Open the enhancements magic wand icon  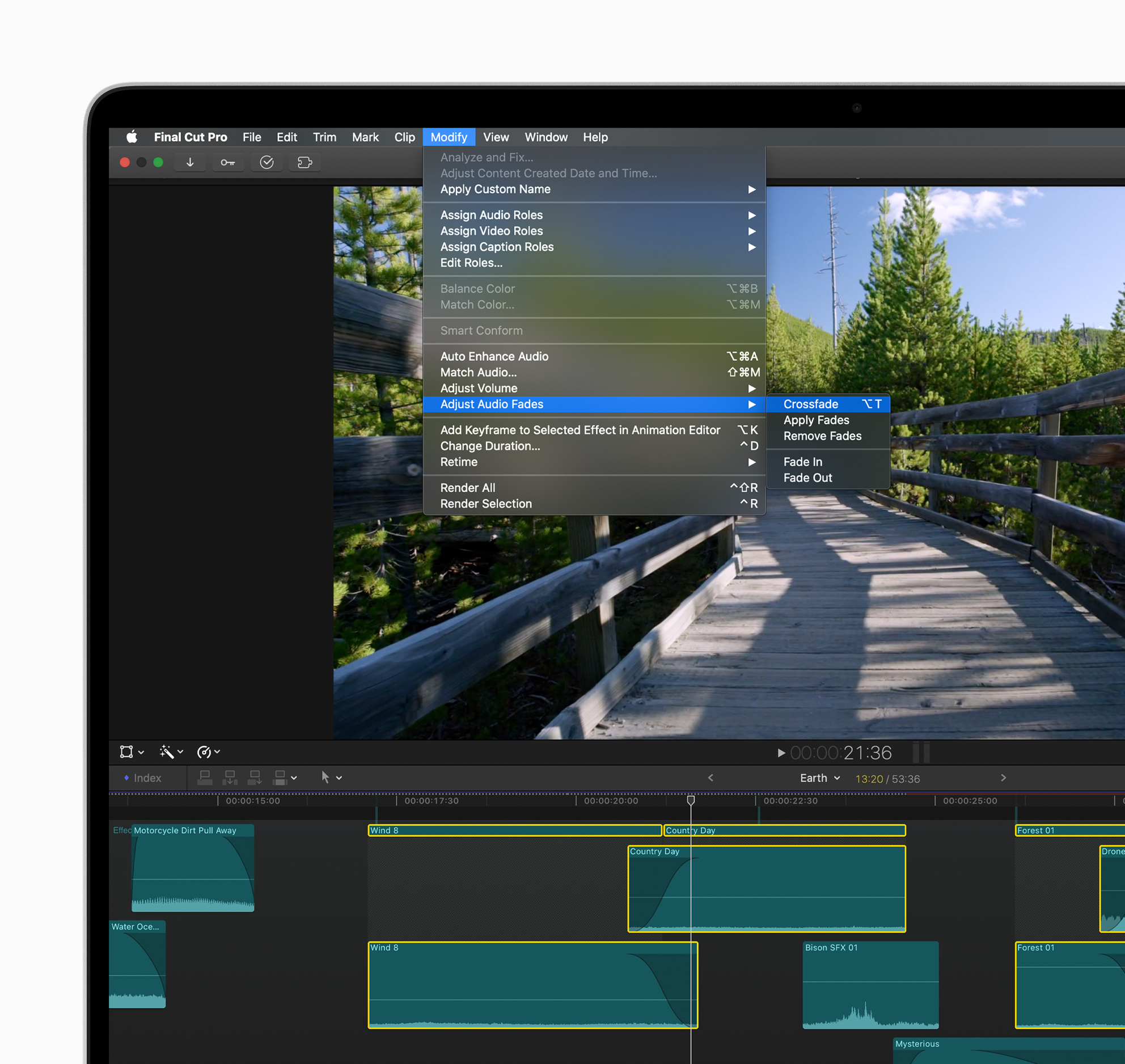167,752
